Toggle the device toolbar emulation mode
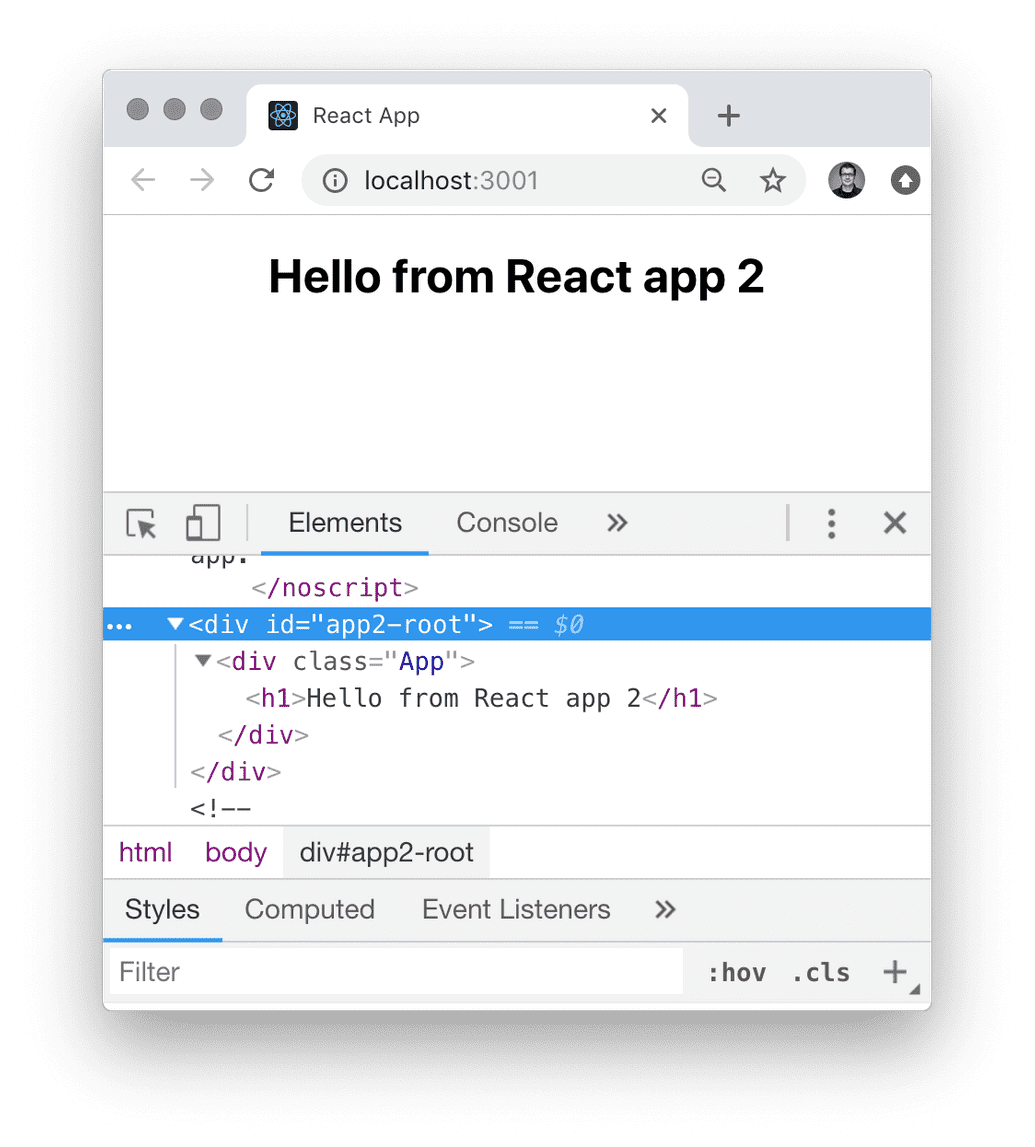 coord(202,523)
